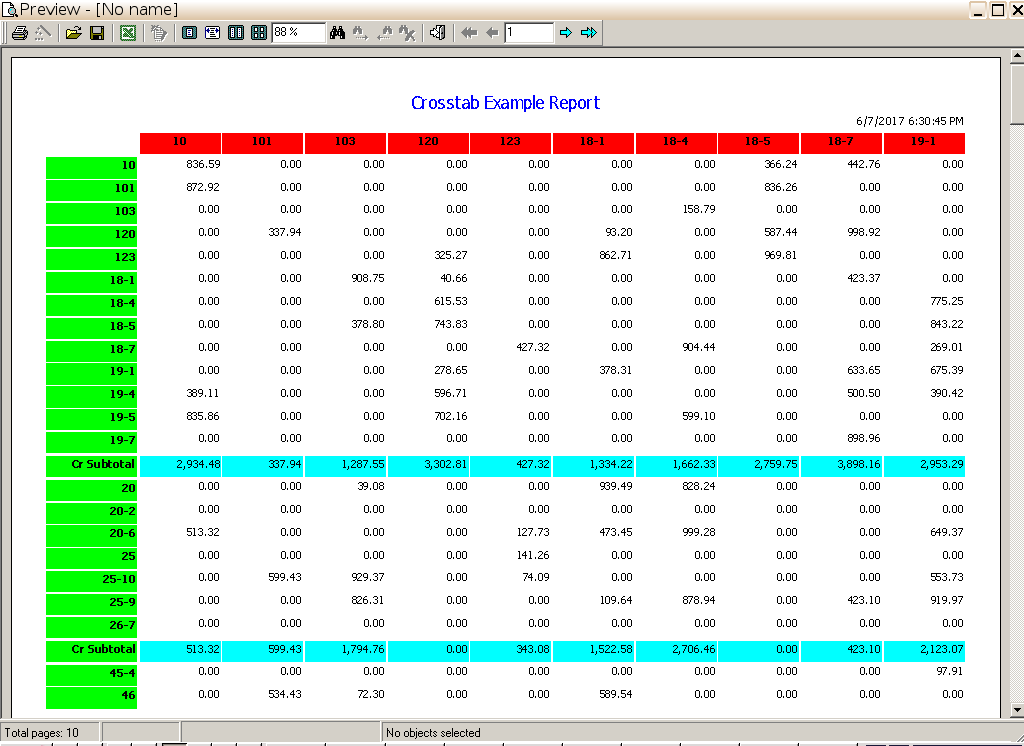The height and width of the screenshot is (746, 1024).
Task: Select green row header 18-4
Action: point(91,304)
